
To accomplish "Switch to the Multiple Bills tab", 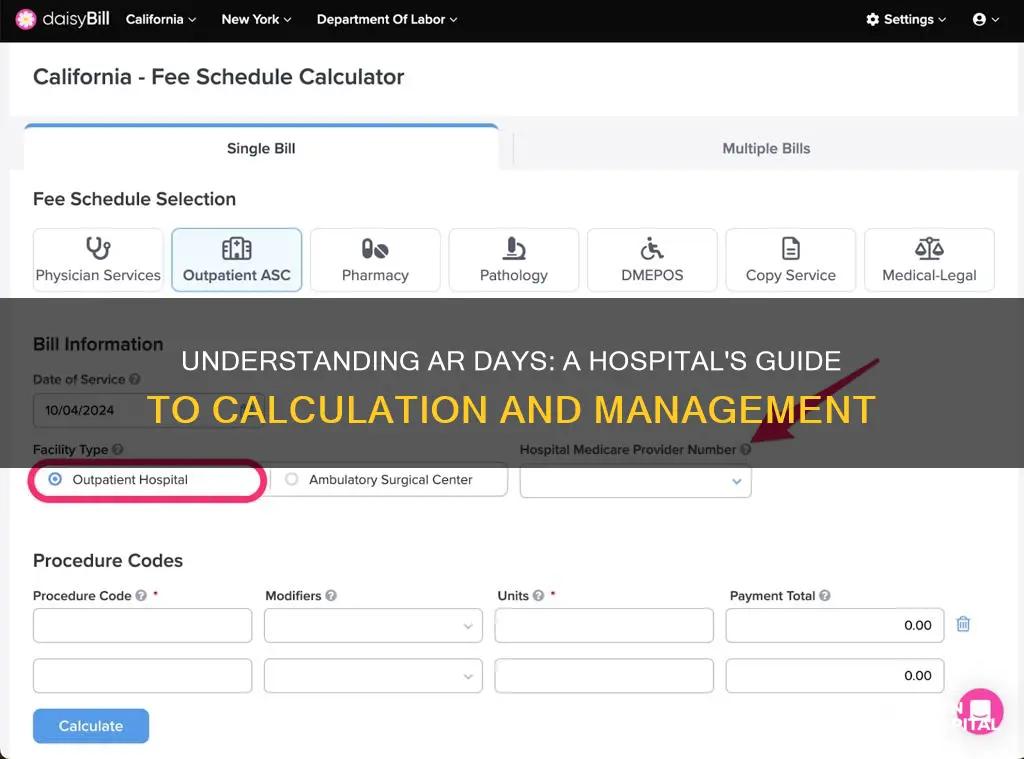I will [766, 148].
